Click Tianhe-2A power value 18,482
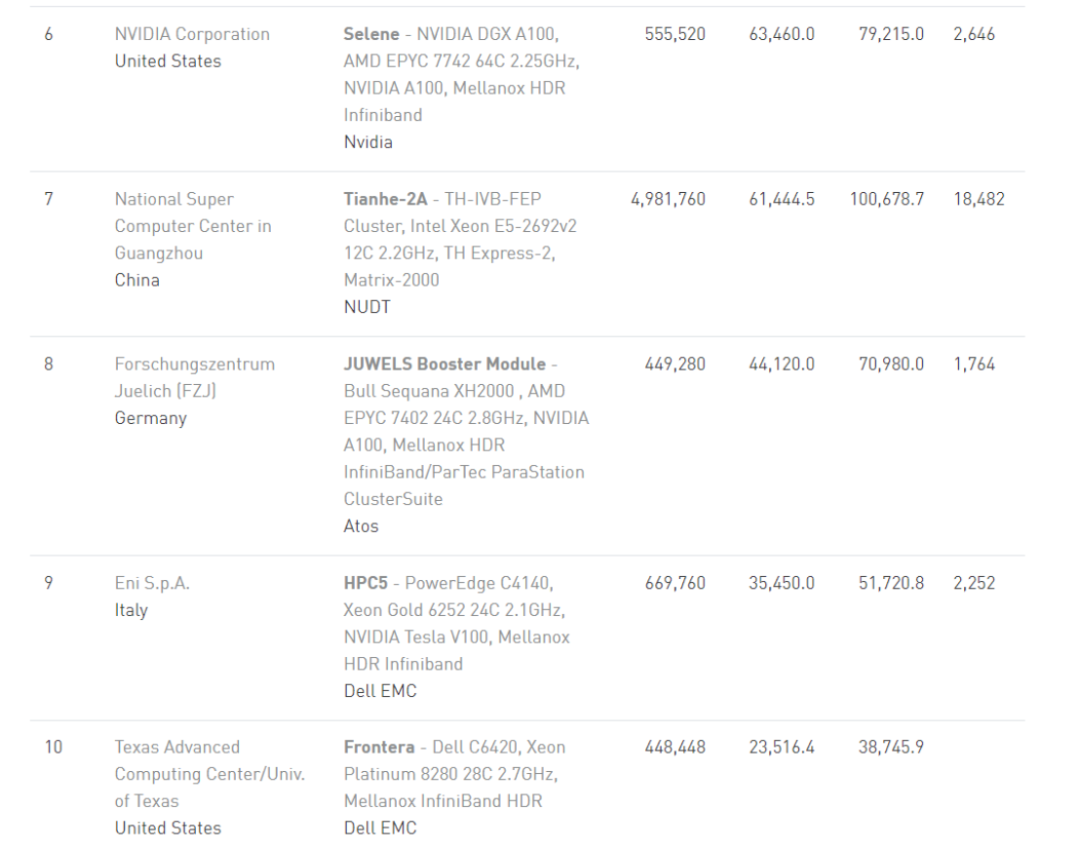Viewport: 1080px width, 849px height. point(979,199)
